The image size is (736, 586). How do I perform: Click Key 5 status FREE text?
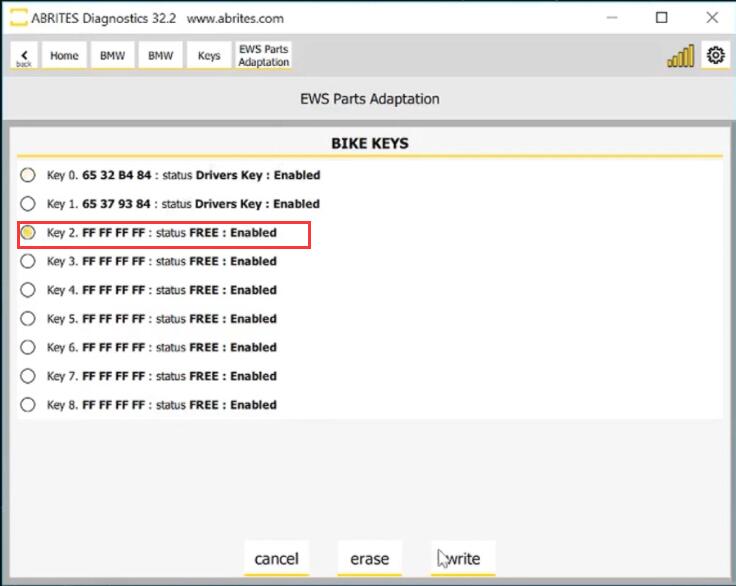(x=187, y=319)
